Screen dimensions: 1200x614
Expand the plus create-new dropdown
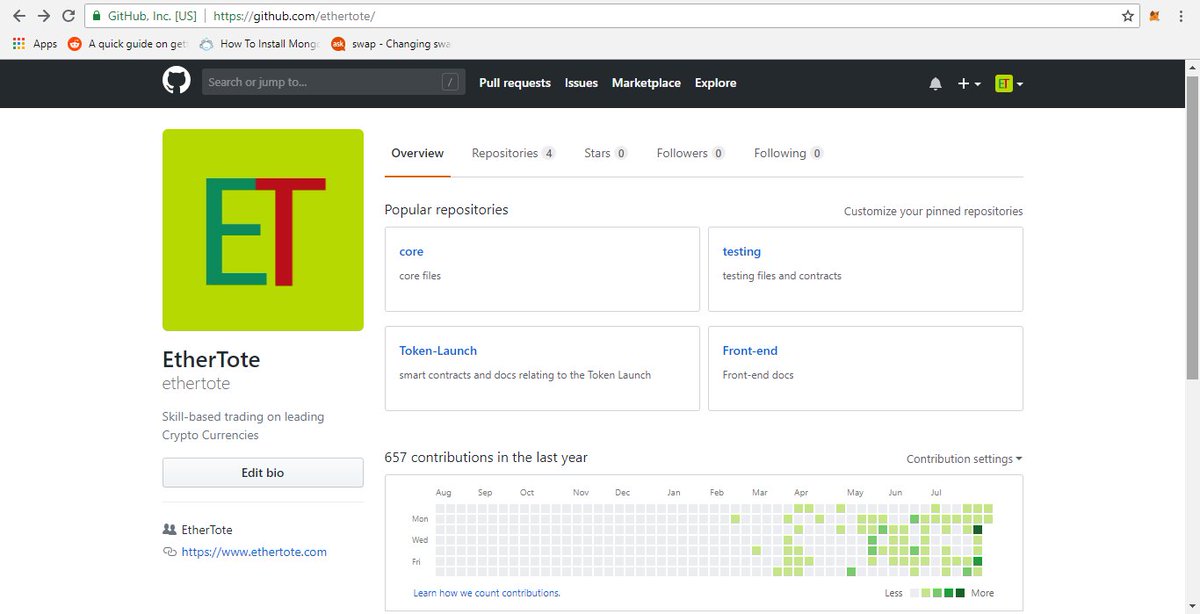click(x=969, y=84)
